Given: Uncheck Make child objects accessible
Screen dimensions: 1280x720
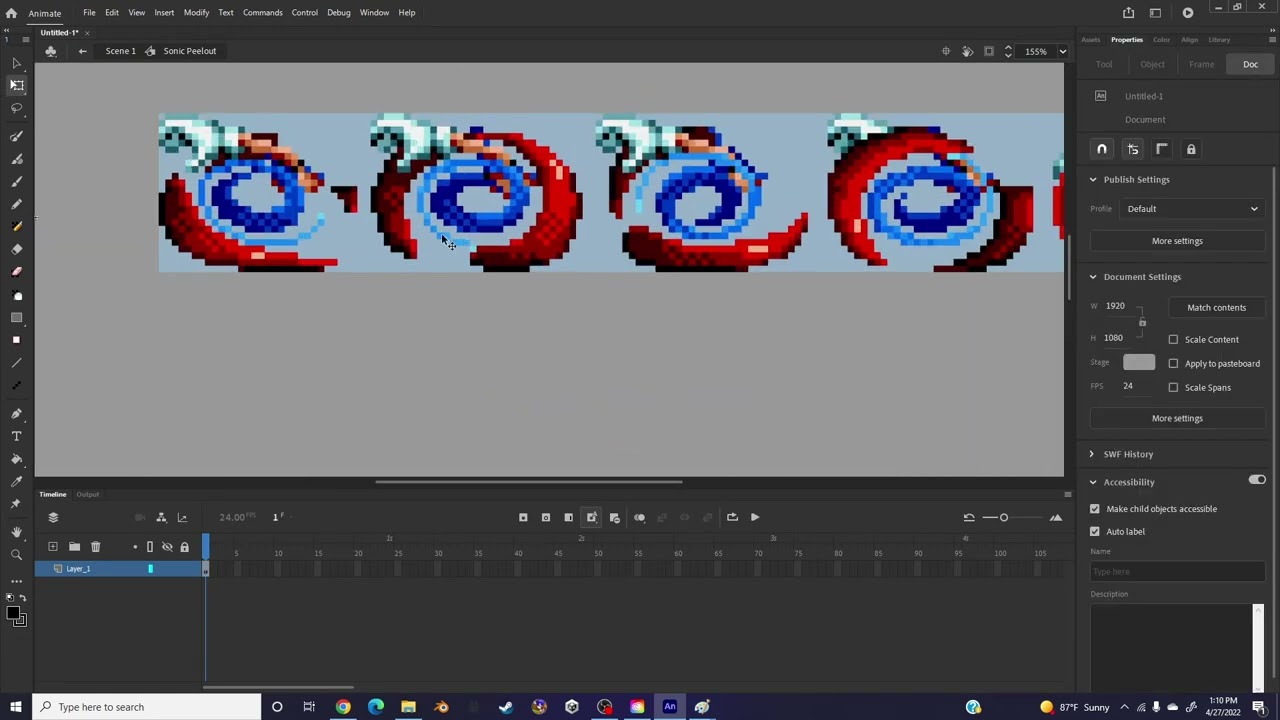Looking at the screenshot, I should coord(1095,509).
